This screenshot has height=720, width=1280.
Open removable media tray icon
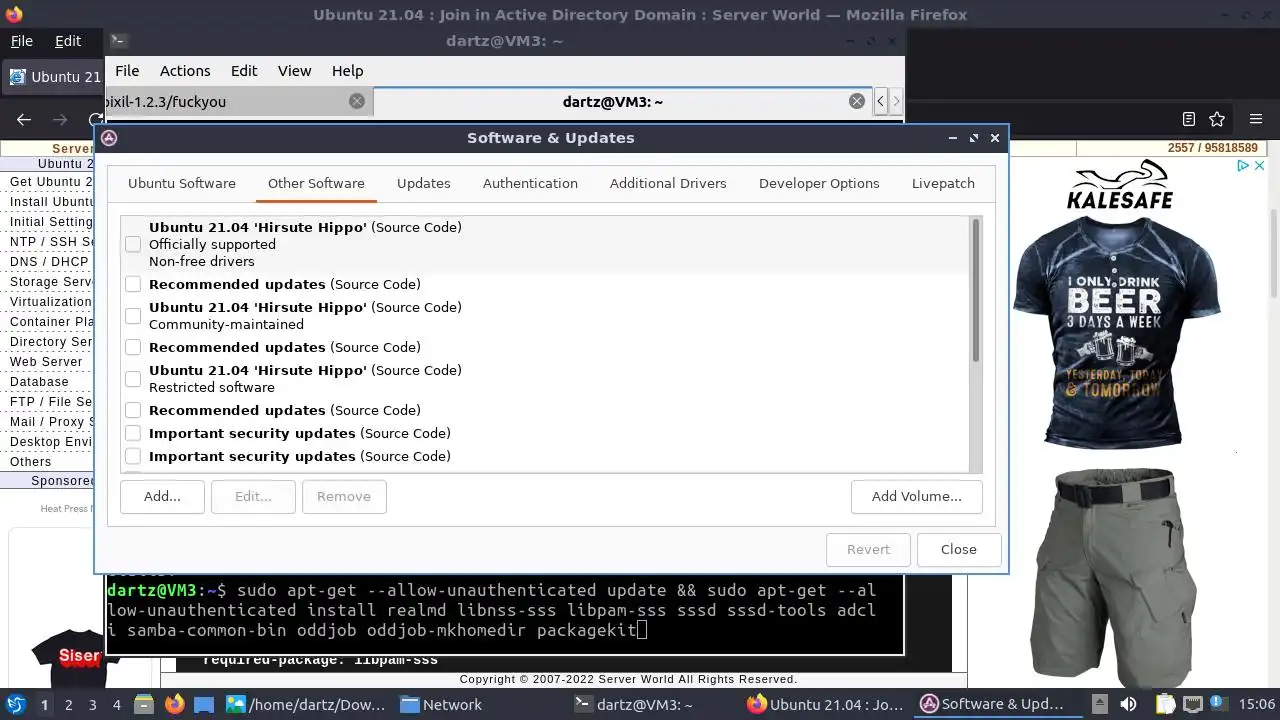(1099, 704)
